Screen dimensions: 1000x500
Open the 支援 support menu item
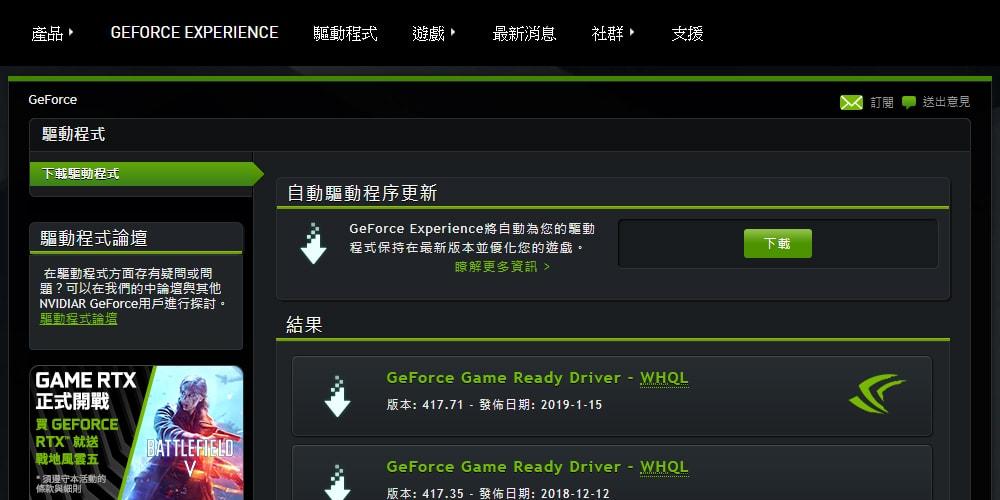(688, 33)
